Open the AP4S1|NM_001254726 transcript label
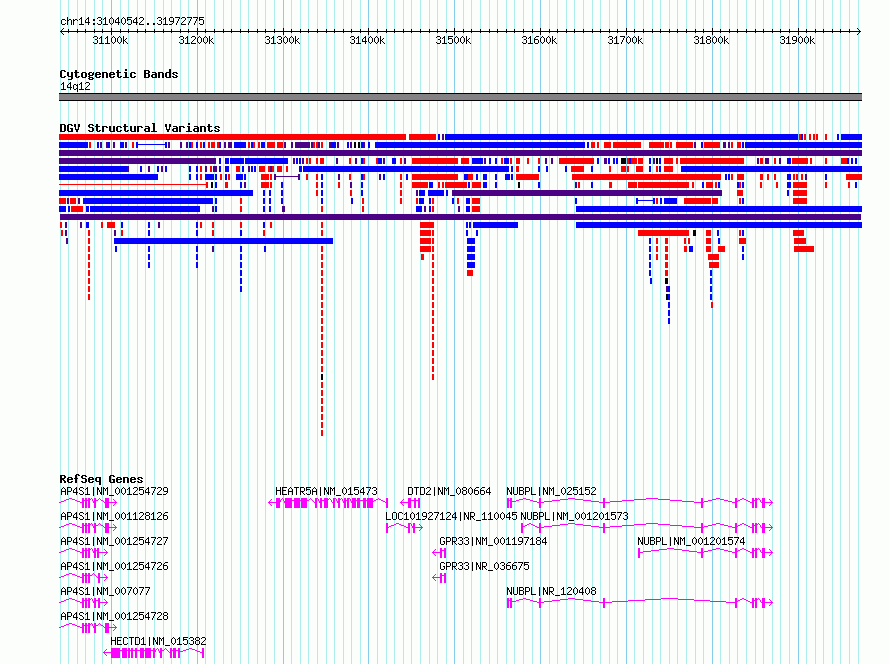890x664 pixels. [x=114, y=566]
